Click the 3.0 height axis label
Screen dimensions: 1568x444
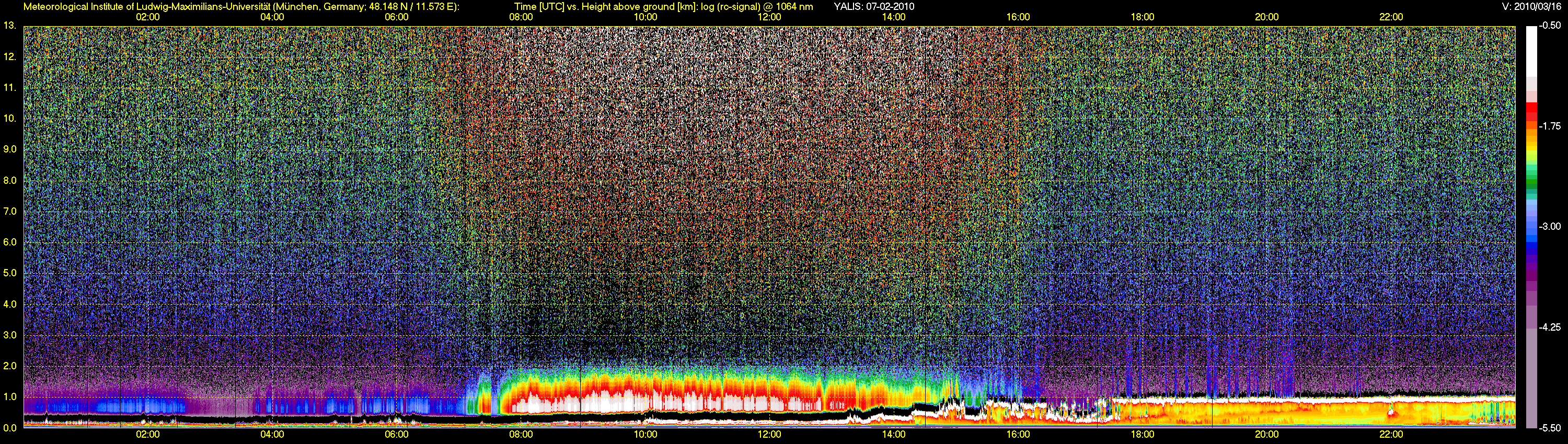pos(10,335)
